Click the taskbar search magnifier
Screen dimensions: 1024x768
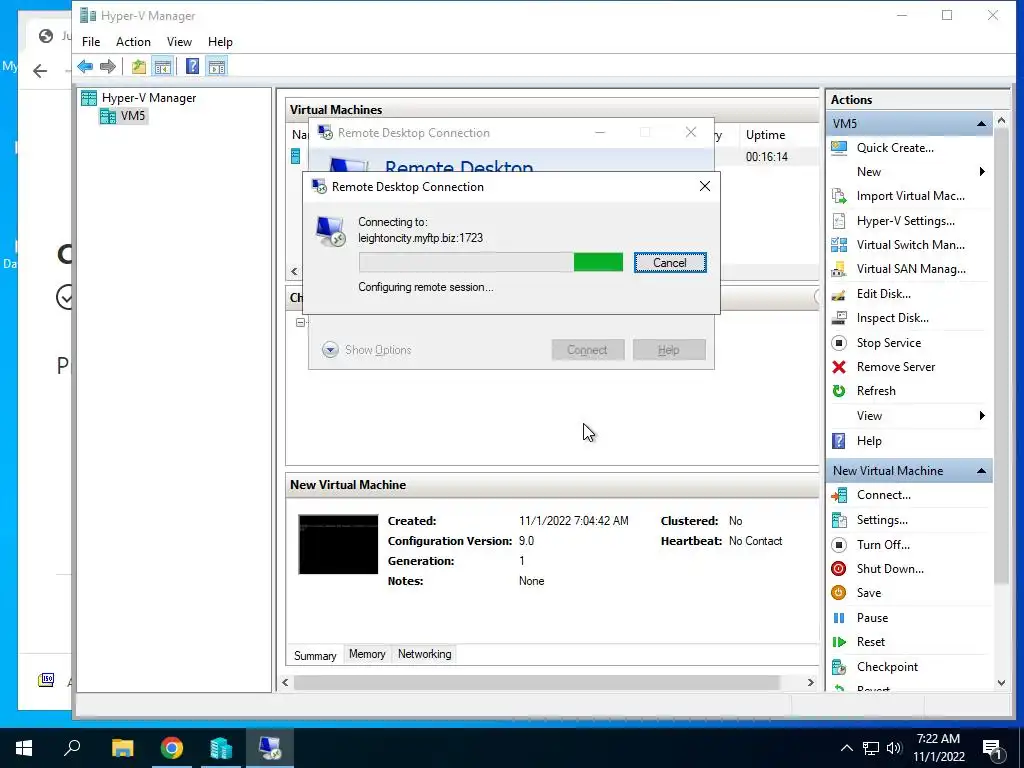(72, 746)
